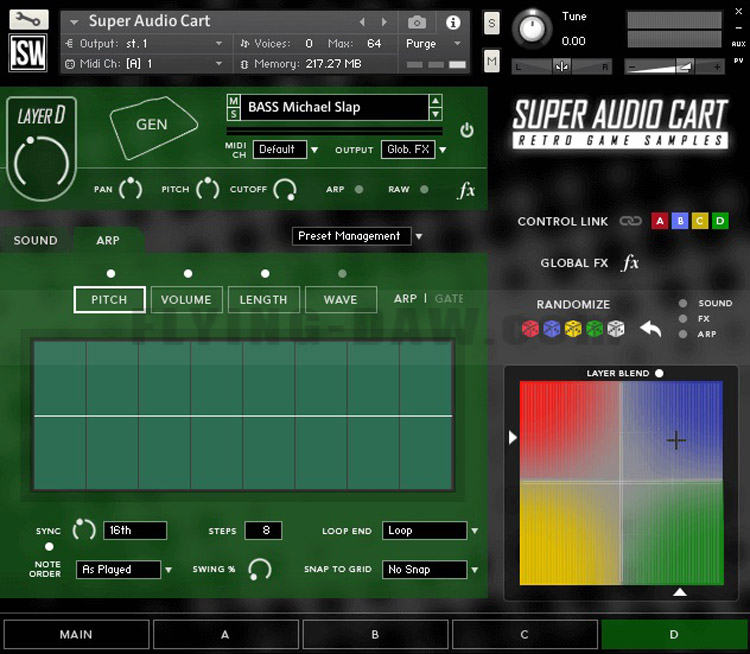The width and height of the screenshot is (750, 654).
Task: Open the instrument info icon
Action: [453, 22]
